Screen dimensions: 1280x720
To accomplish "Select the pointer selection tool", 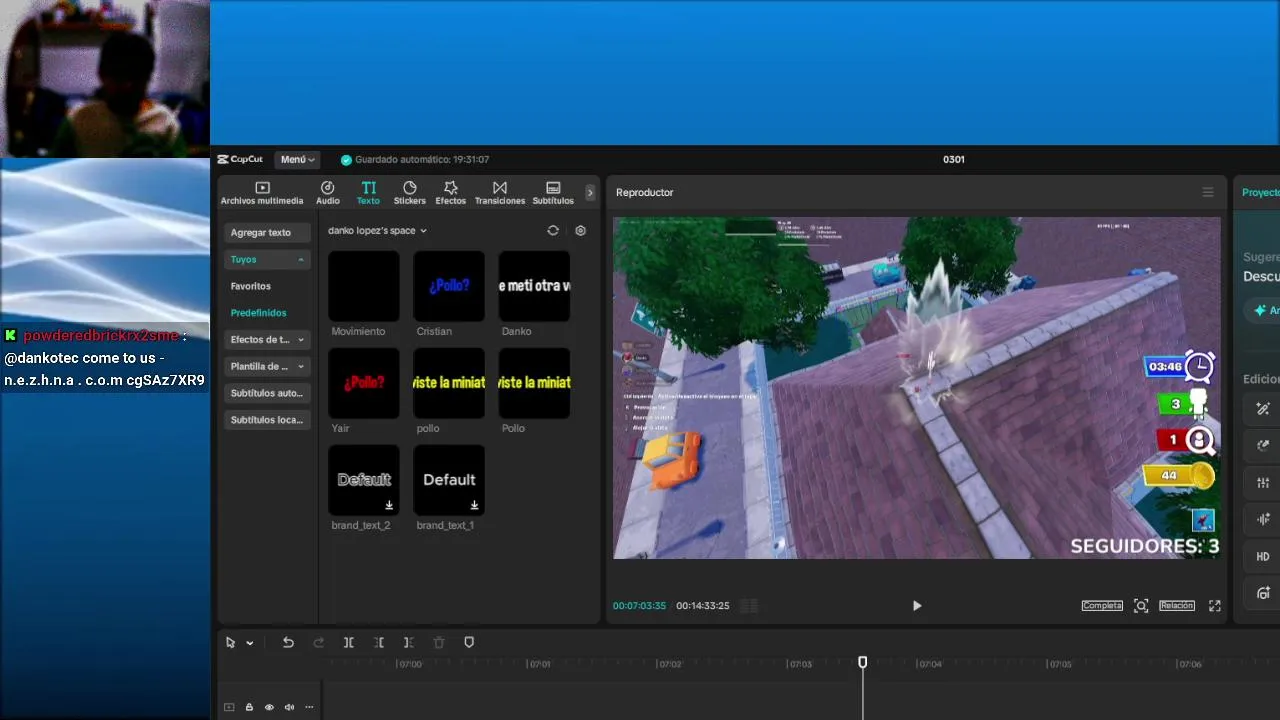I will 230,642.
